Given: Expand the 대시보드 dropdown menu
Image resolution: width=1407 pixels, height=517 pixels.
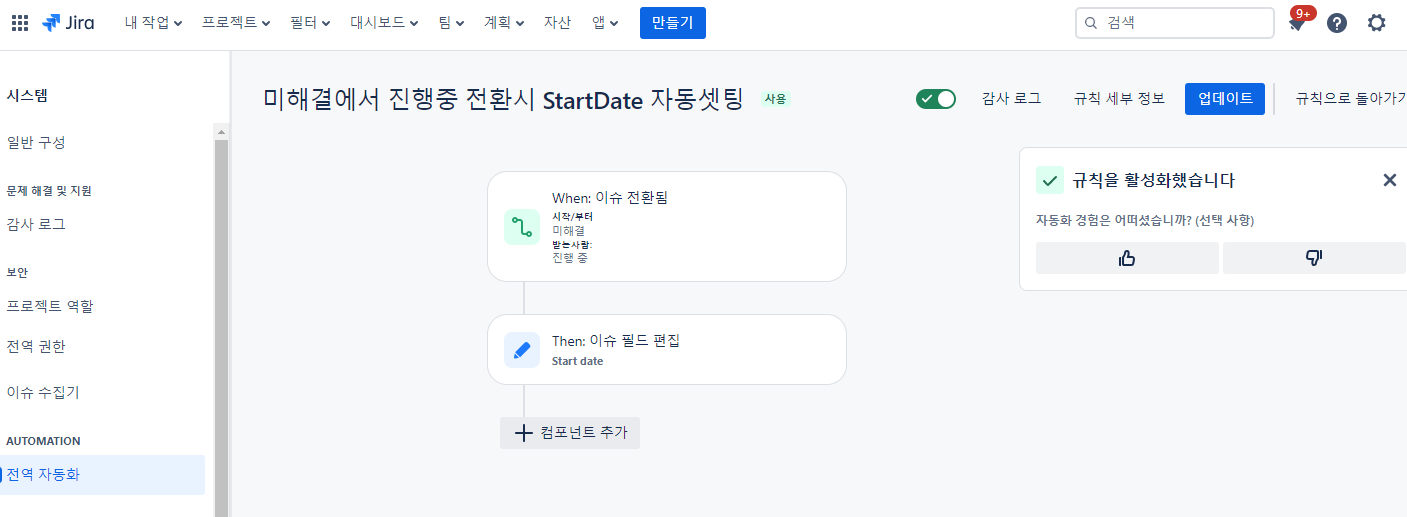Looking at the screenshot, I should coord(384,23).
